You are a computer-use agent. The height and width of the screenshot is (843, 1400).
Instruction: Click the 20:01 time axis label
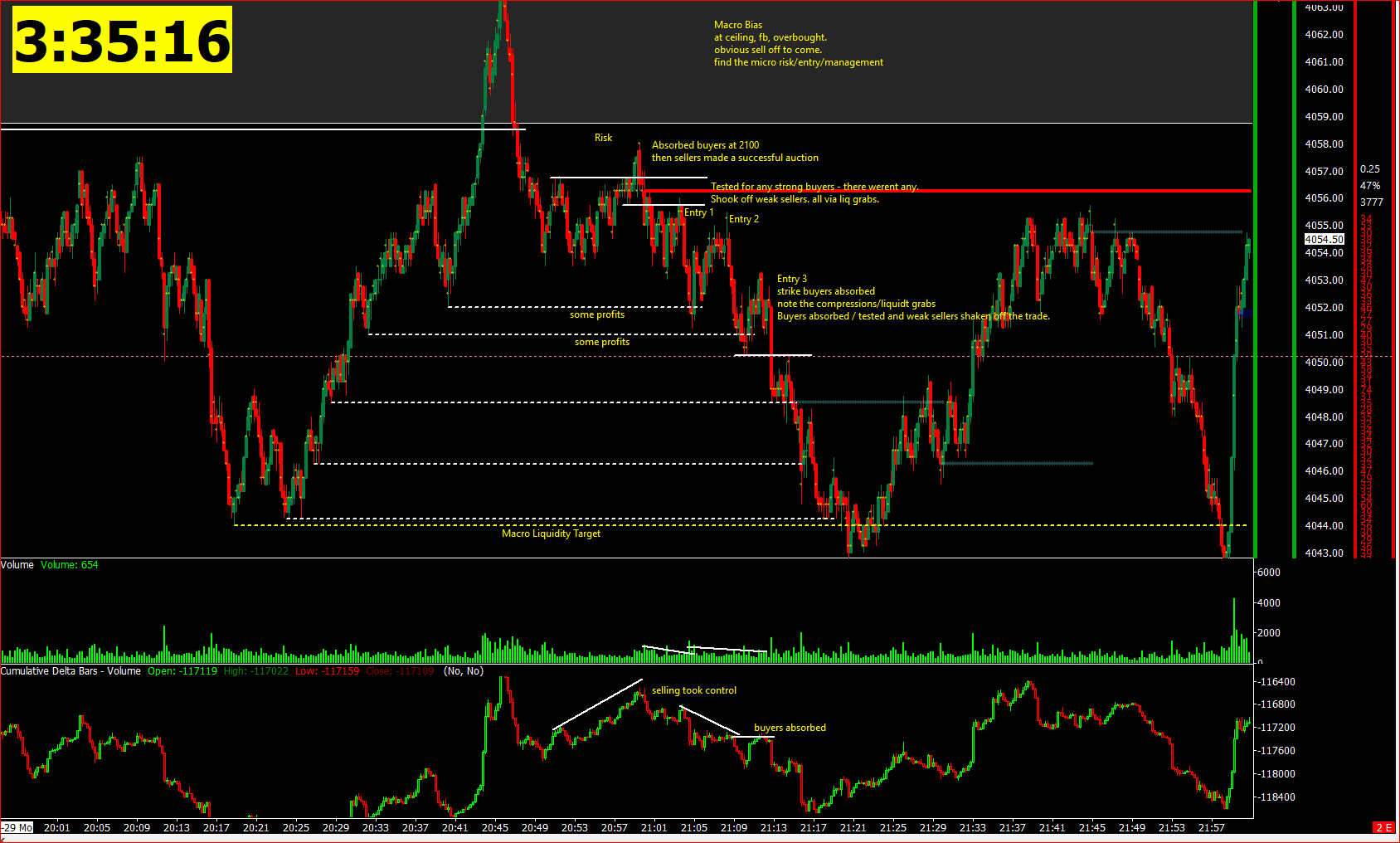[x=57, y=827]
